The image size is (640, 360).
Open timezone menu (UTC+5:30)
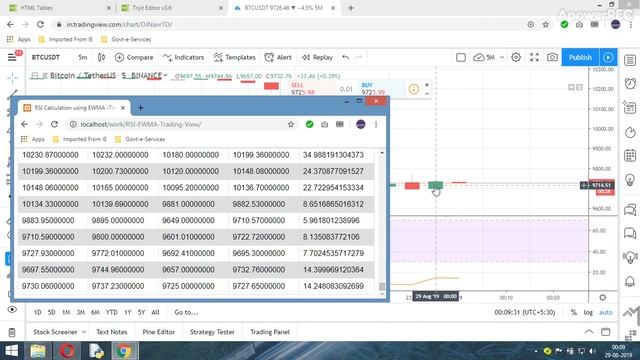524,312
